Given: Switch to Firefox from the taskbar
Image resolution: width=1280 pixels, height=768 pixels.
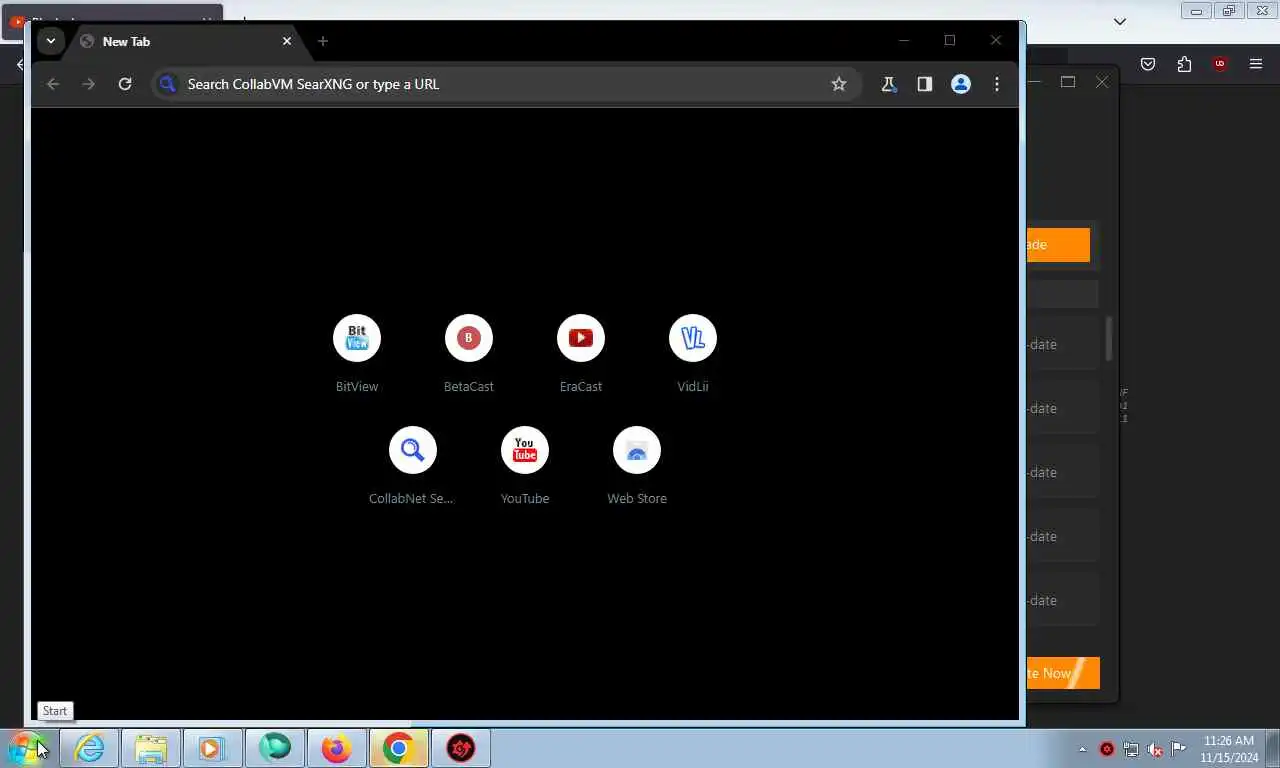Looking at the screenshot, I should [336, 748].
